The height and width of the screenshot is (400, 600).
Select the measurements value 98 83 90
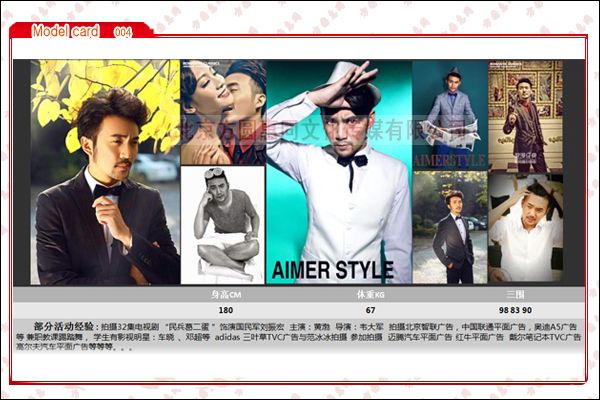coord(515,310)
